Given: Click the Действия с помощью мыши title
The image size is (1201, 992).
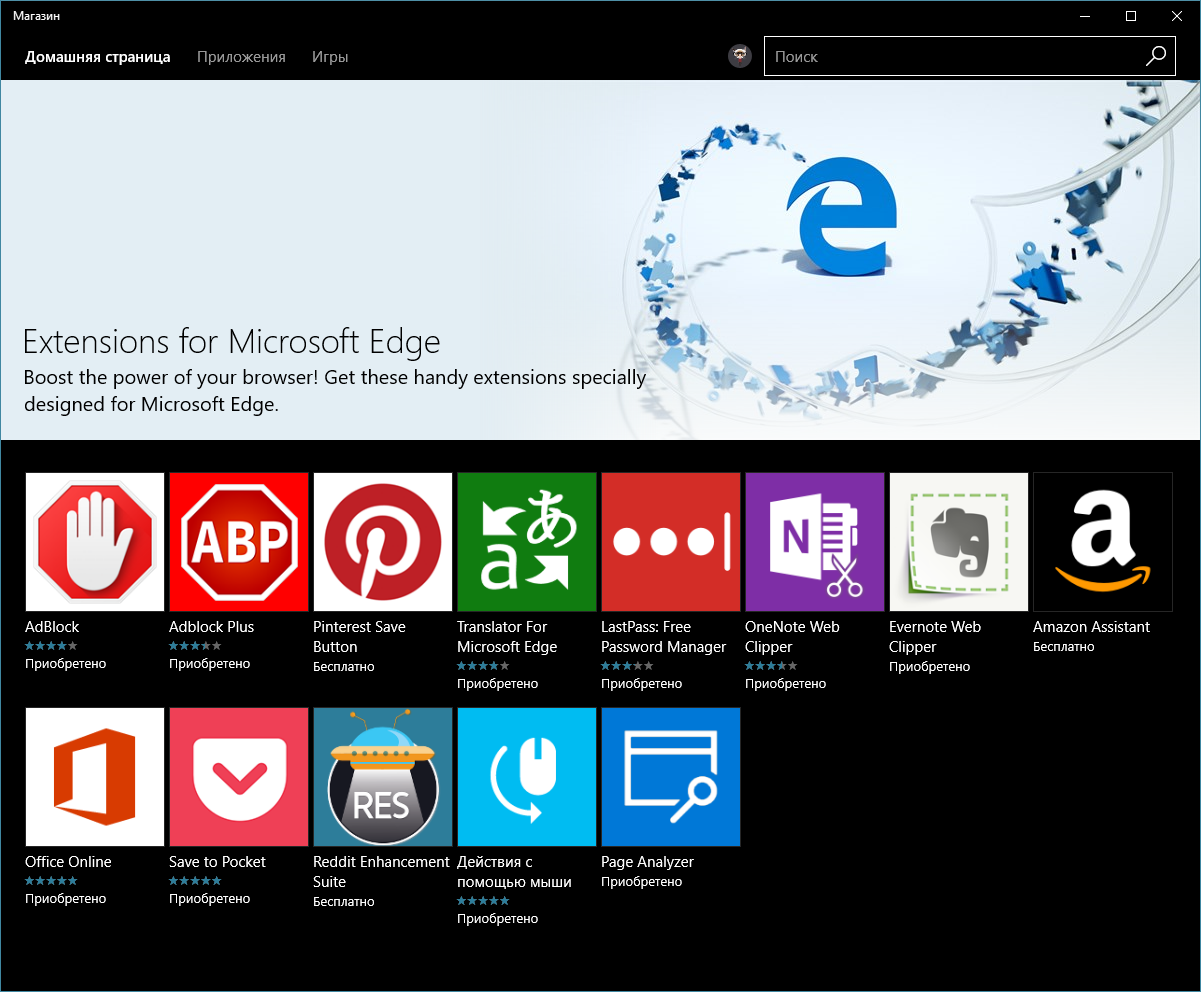Looking at the screenshot, I should coord(515,872).
